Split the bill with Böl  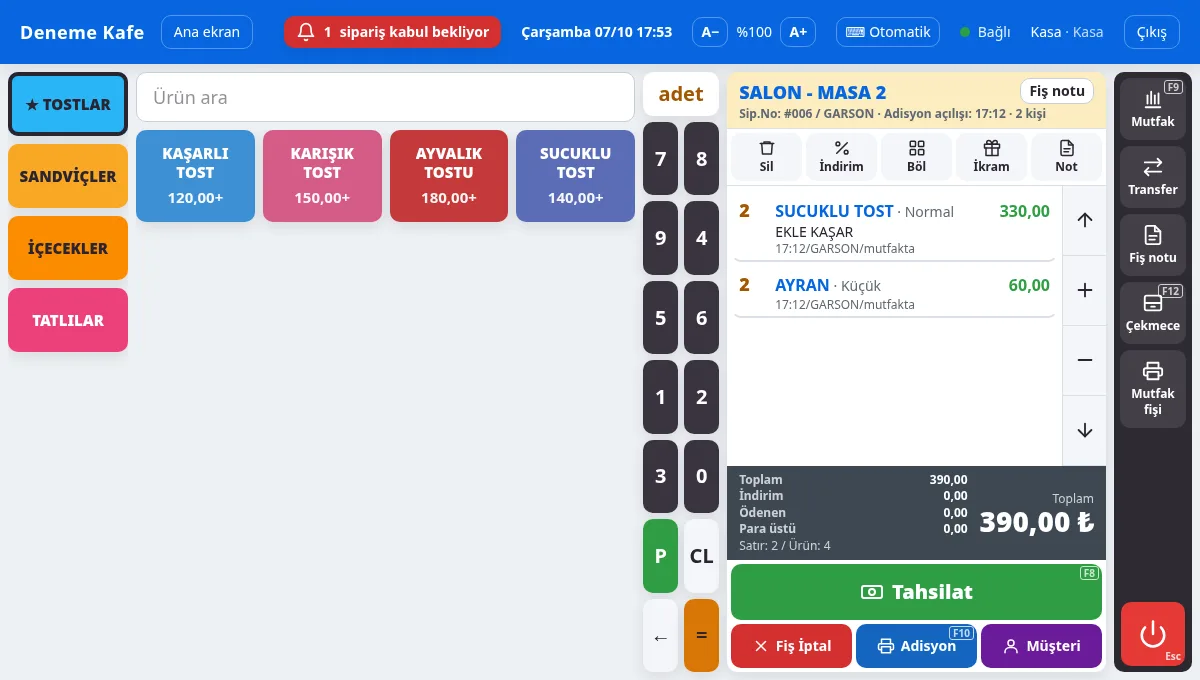point(917,157)
